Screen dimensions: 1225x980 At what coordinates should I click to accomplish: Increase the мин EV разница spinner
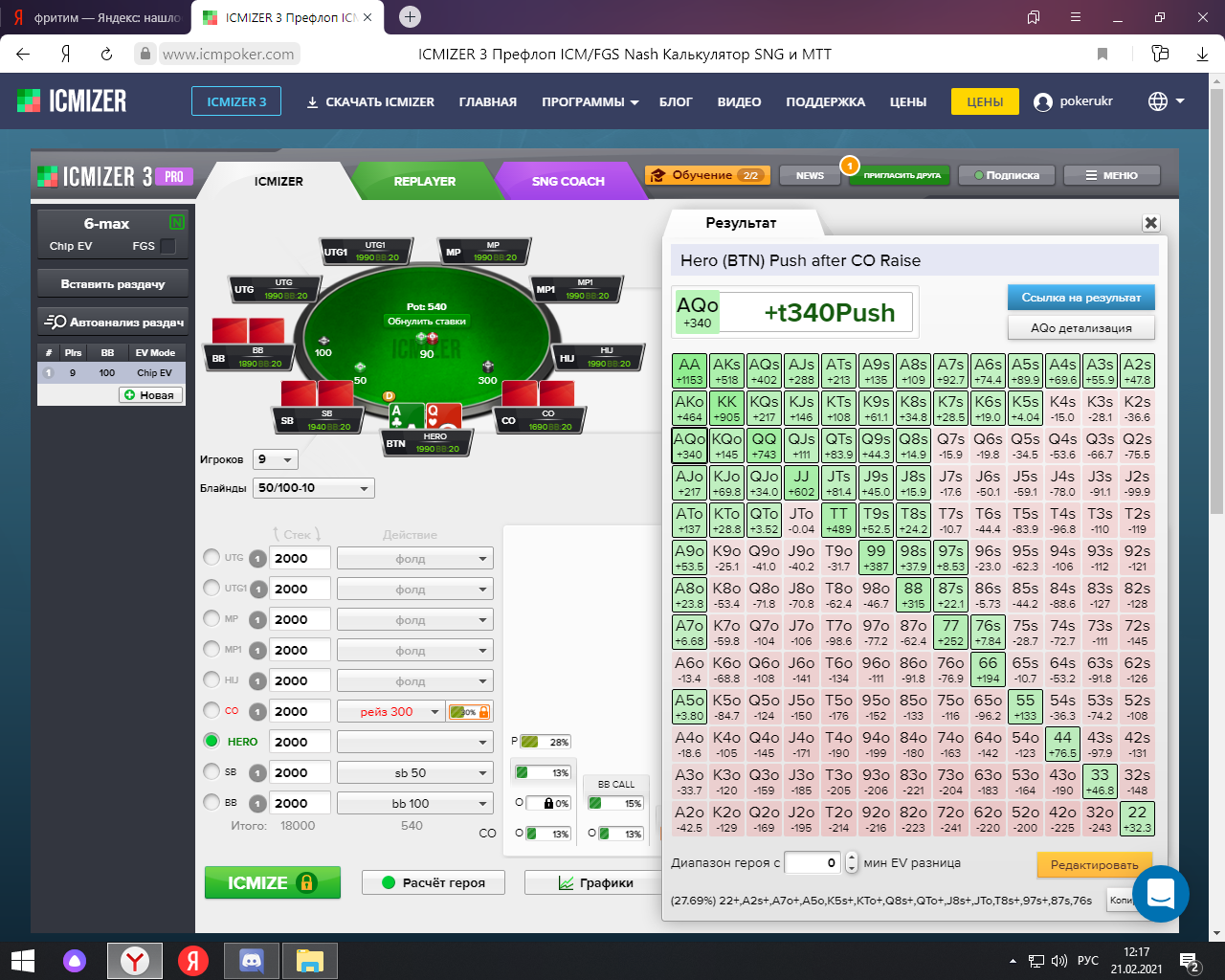pos(852,857)
